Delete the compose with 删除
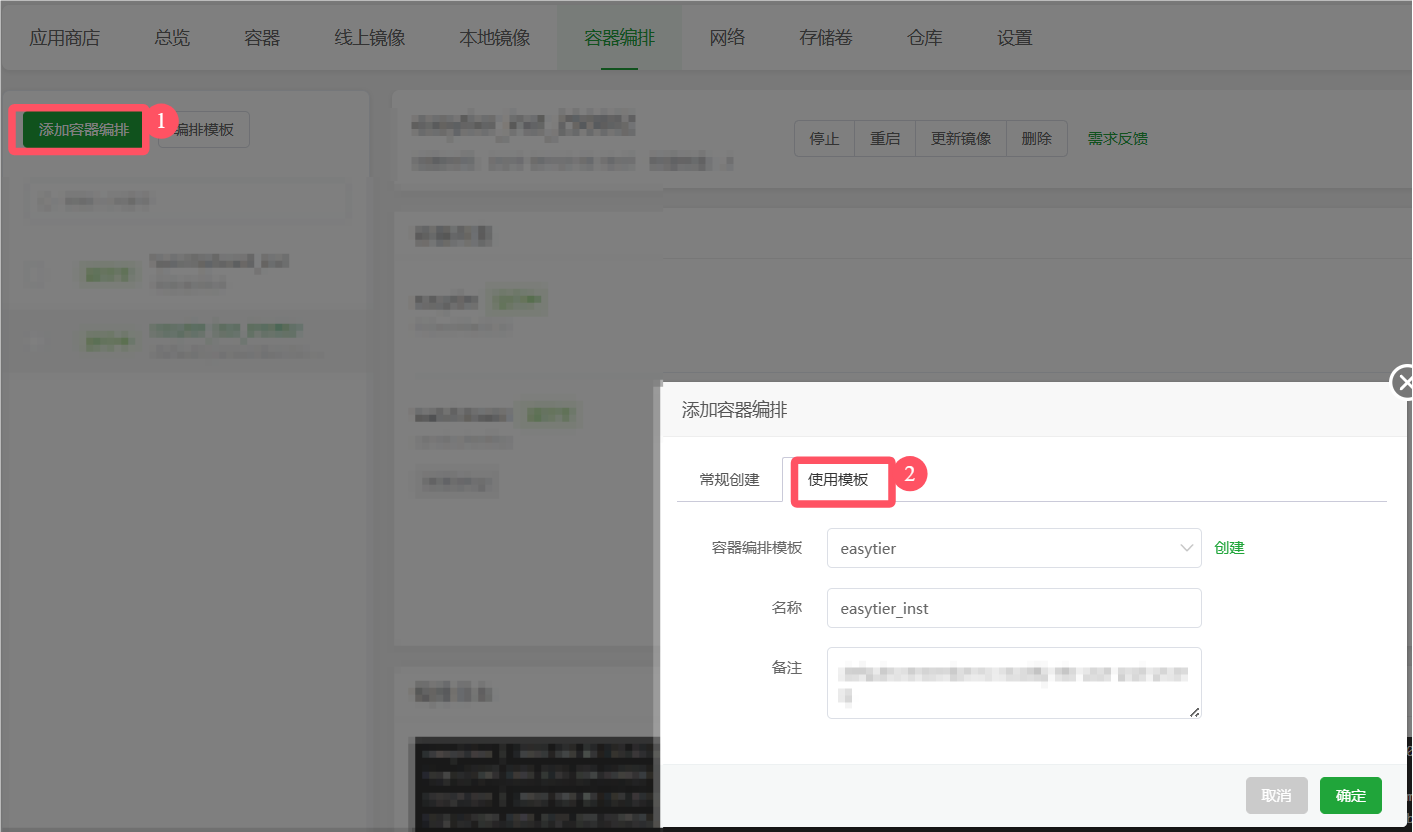The image size is (1413, 832). click(1036, 138)
